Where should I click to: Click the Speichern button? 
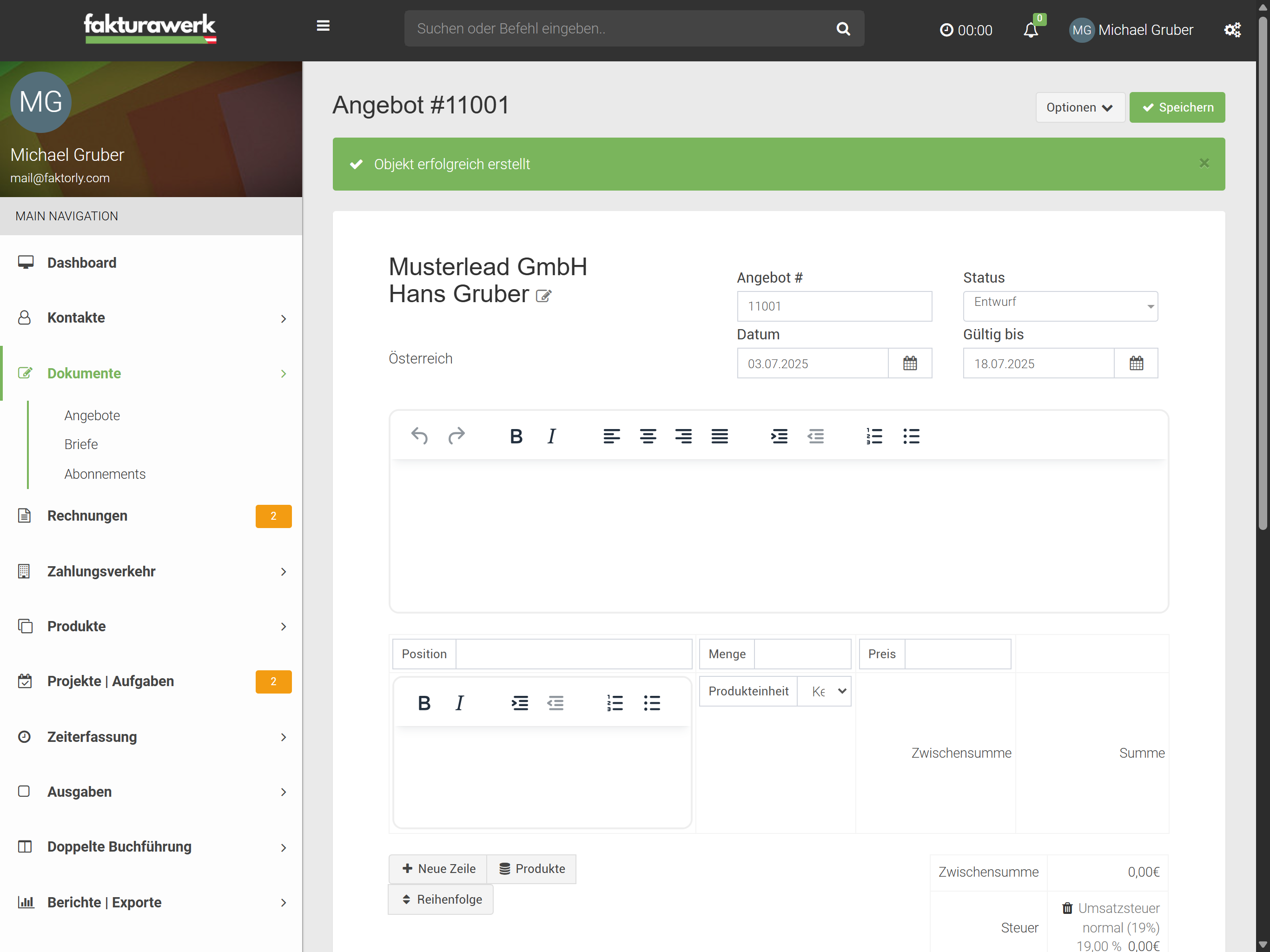click(x=1177, y=107)
